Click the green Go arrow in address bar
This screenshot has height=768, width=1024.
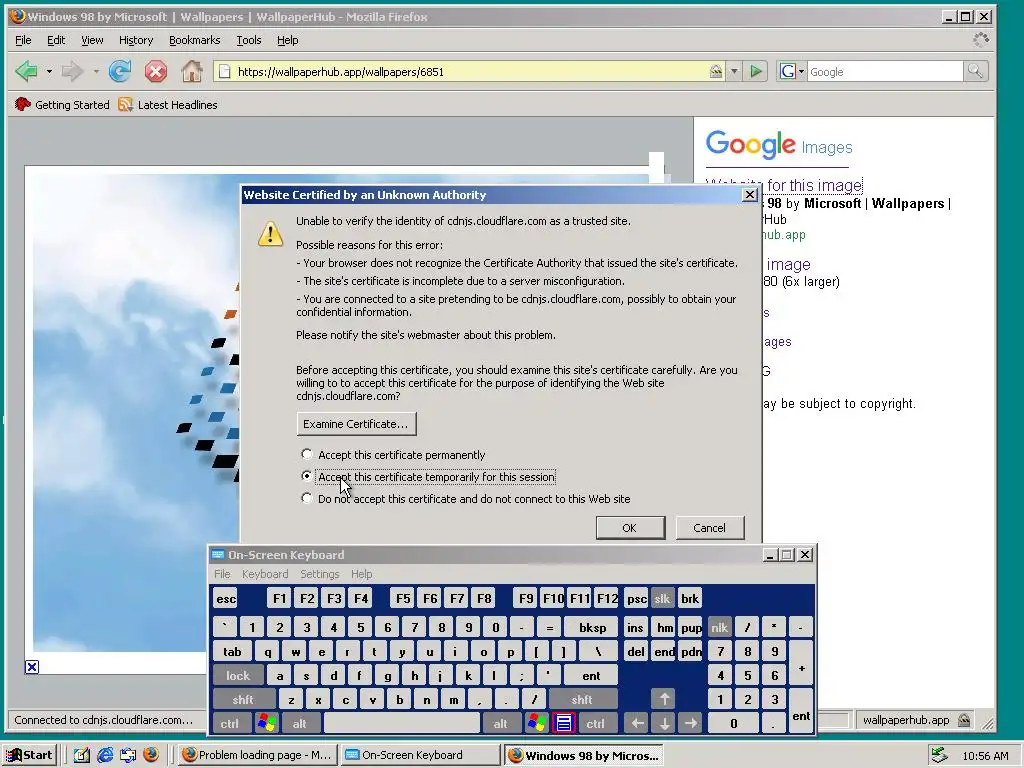tap(756, 71)
